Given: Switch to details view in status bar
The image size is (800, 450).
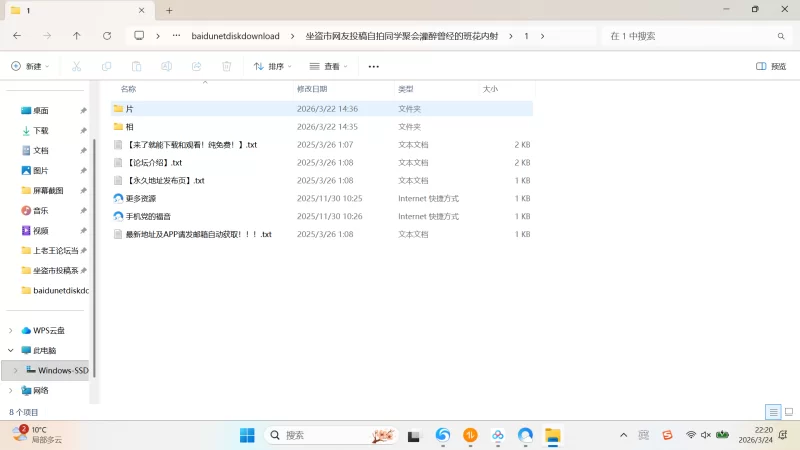Looking at the screenshot, I should click(x=773, y=412).
